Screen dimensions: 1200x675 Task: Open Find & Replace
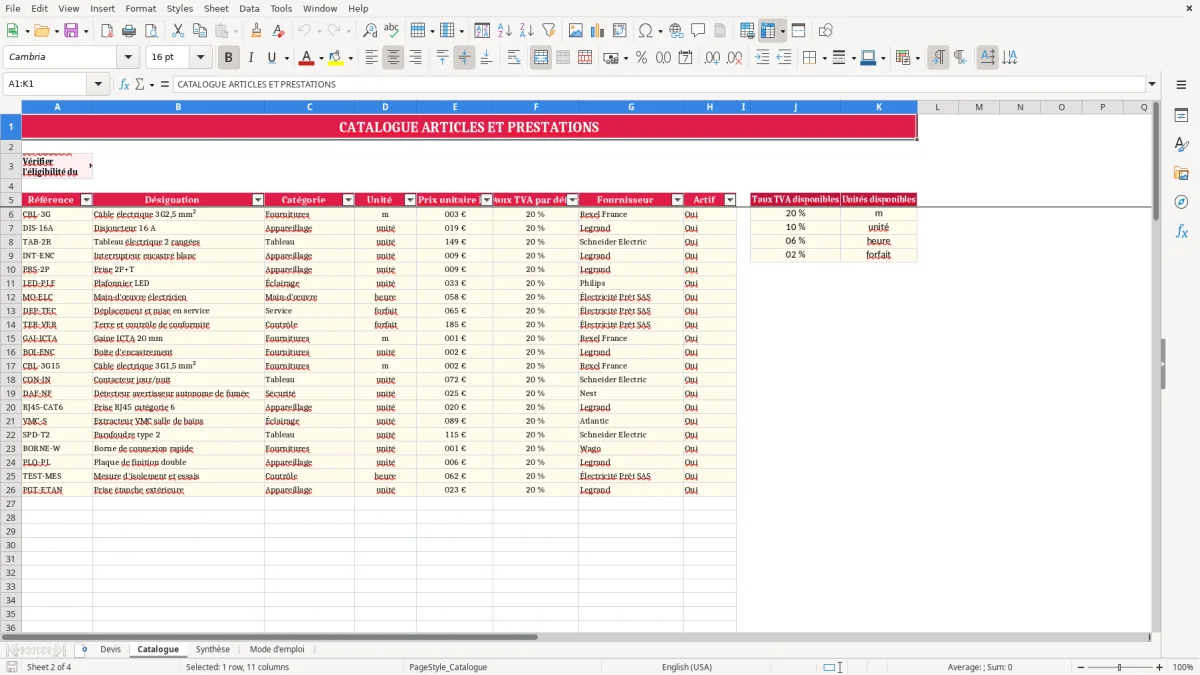(369, 31)
